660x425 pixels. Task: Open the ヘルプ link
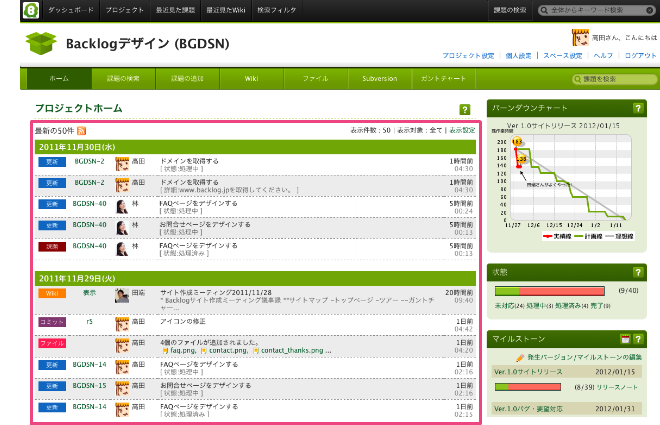(603, 56)
